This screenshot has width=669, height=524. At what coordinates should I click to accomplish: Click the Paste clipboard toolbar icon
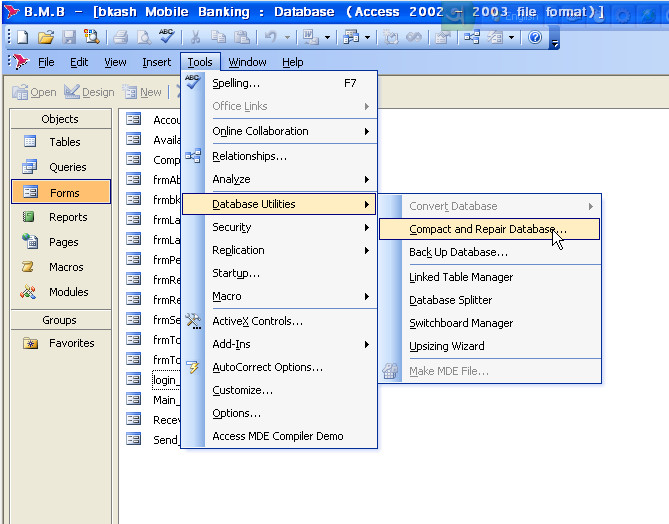click(x=241, y=38)
